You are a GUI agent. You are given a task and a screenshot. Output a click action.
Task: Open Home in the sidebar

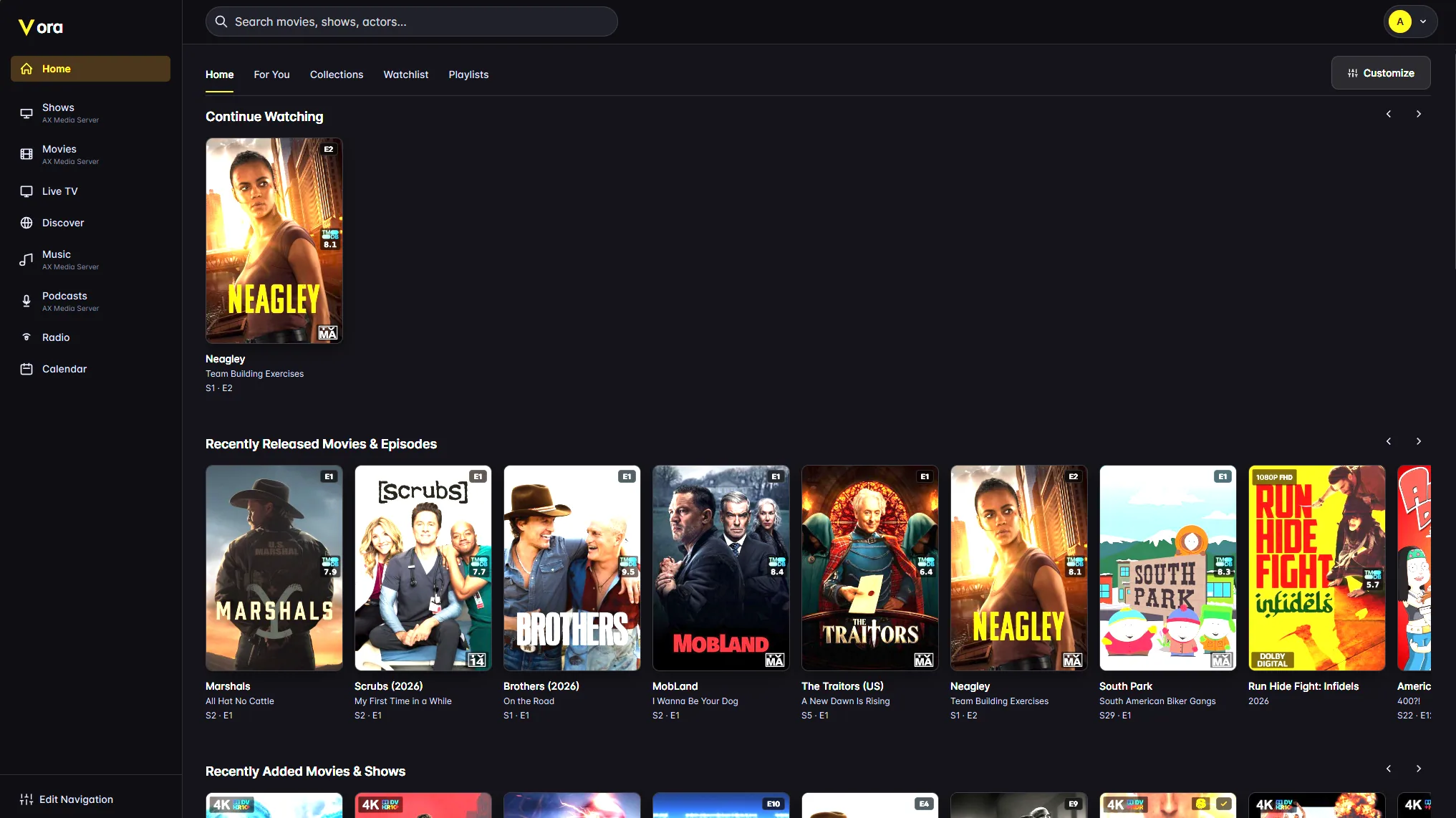pyautogui.click(x=90, y=69)
